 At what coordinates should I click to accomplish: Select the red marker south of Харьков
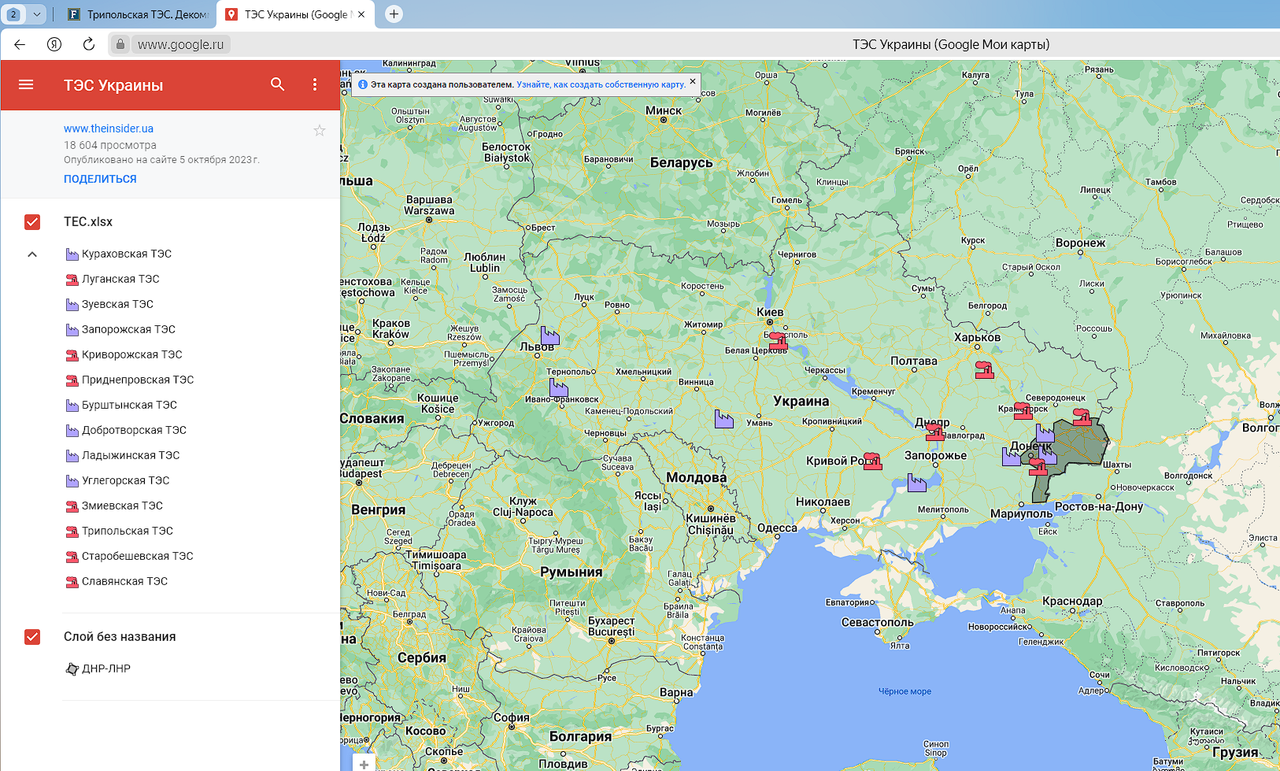click(x=984, y=370)
